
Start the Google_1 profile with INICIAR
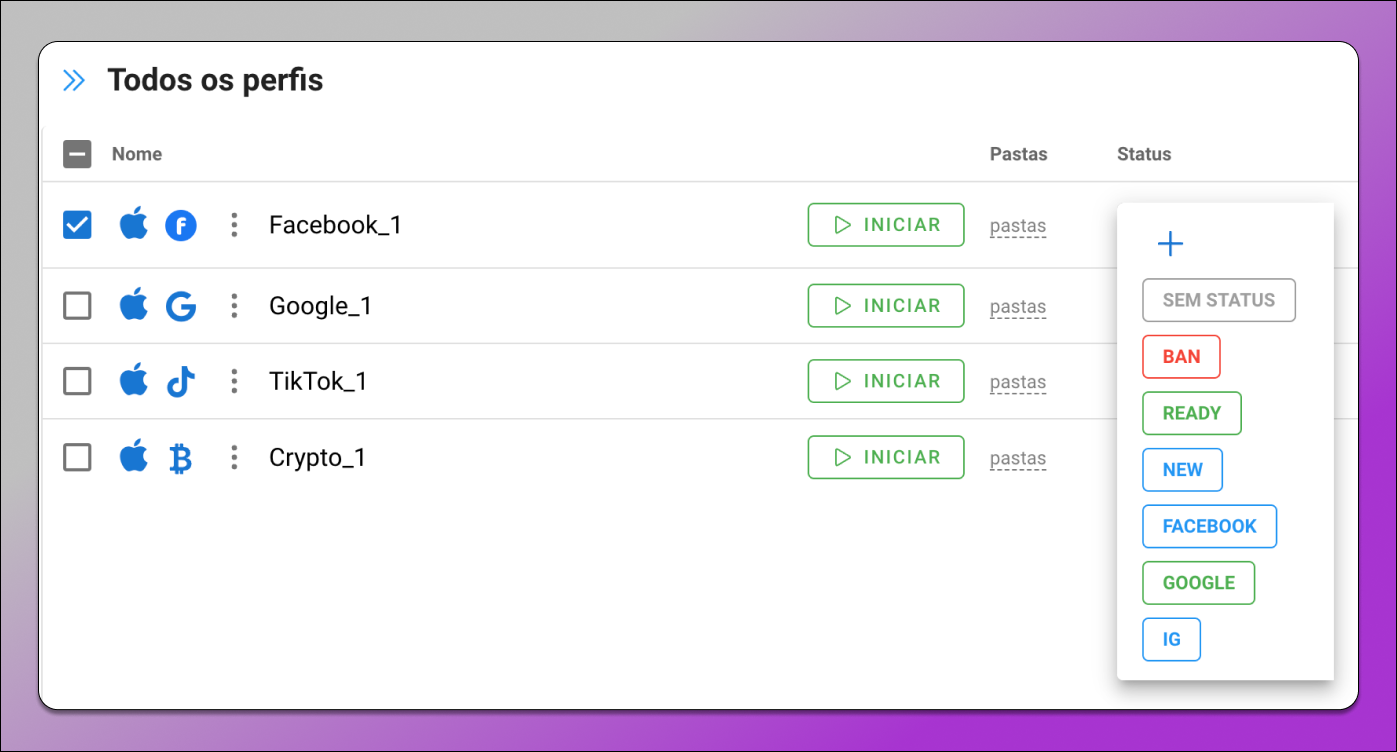[x=886, y=306]
